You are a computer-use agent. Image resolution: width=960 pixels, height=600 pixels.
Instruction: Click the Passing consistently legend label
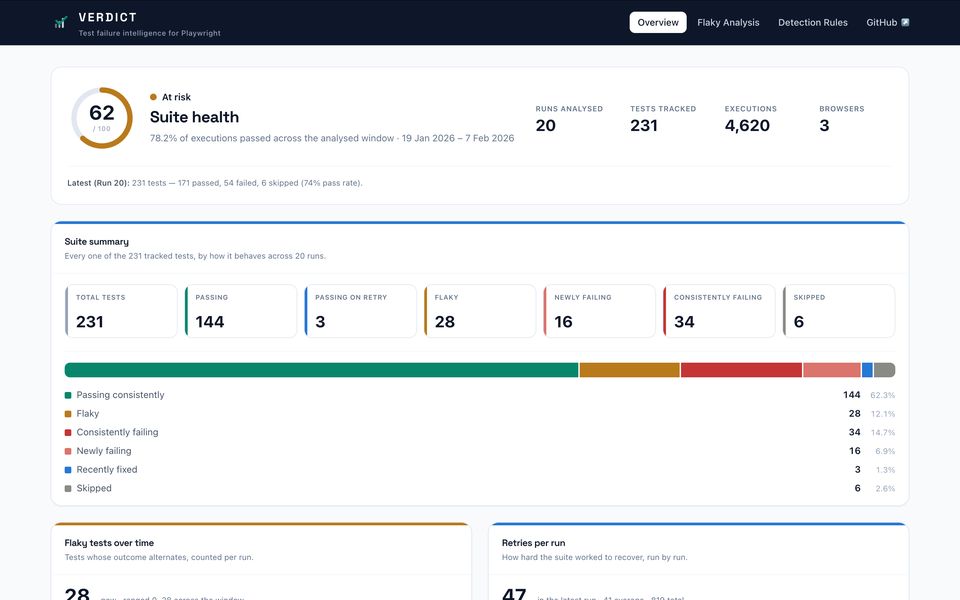[120, 395]
